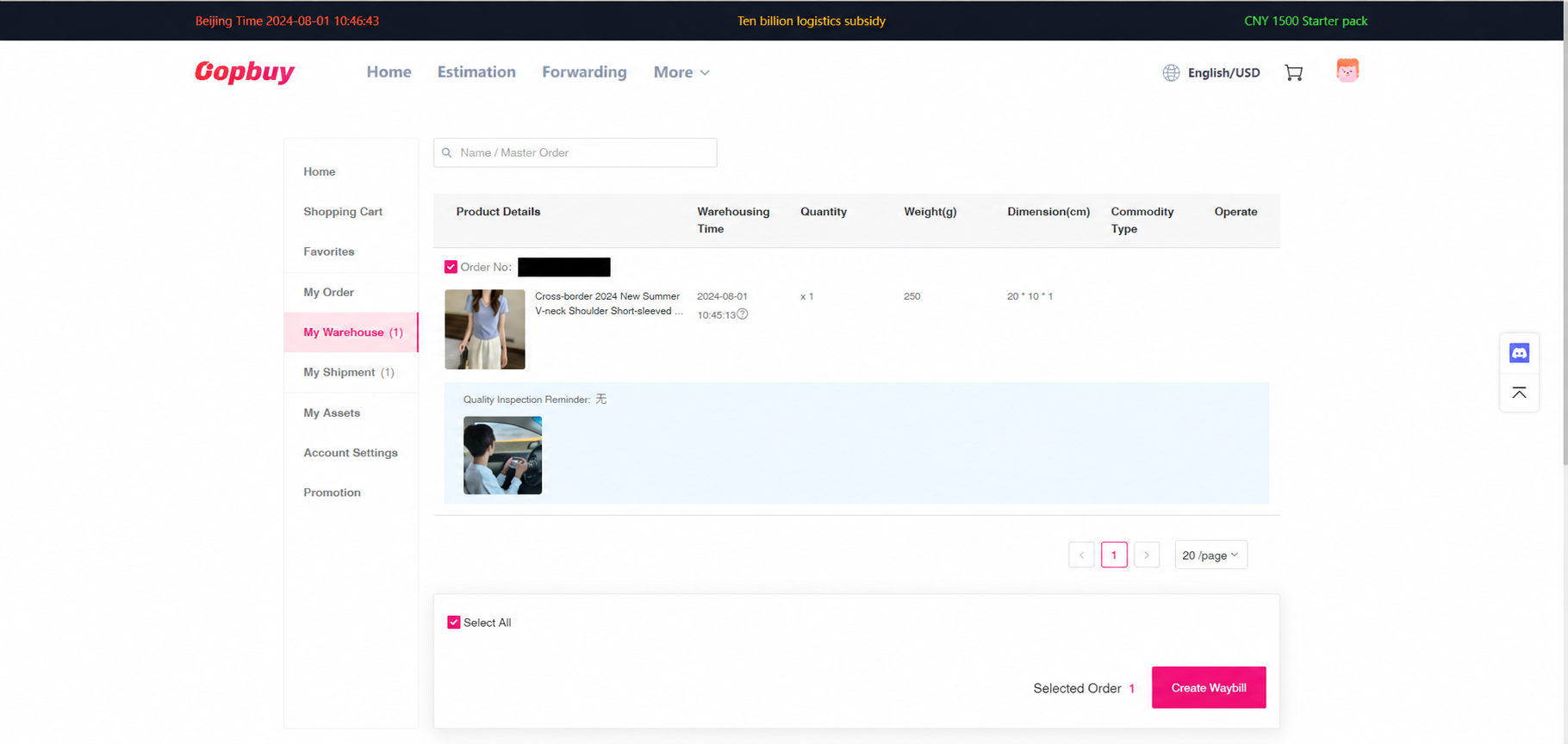This screenshot has height=744, width=1568.
Task: Open the Forwarding navigation tab
Action: pos(584,72)
